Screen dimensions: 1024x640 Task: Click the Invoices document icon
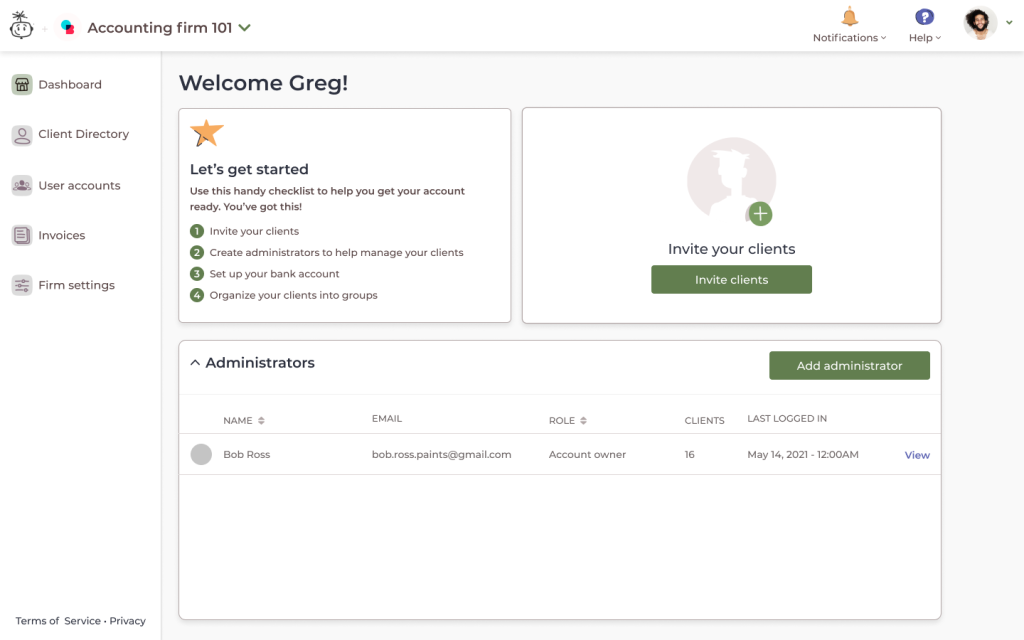(x=22, y=236)
